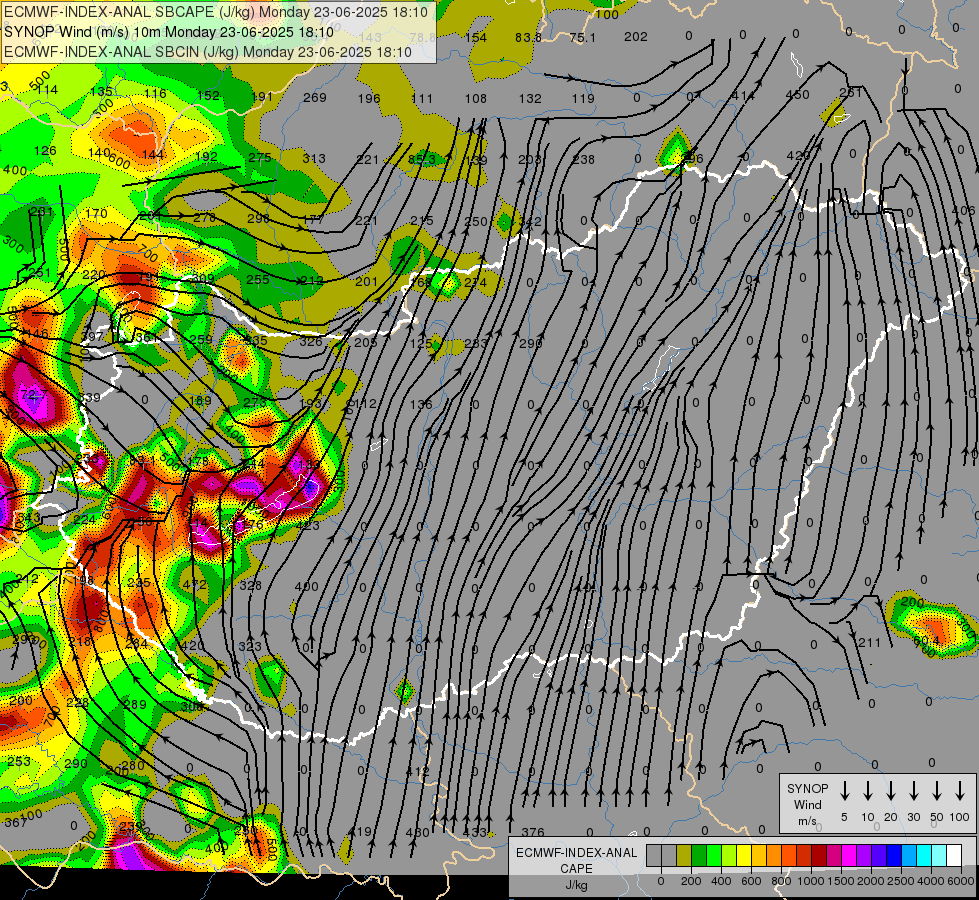Click the map value 85.3
979x900 pixels.
(421, 159)
